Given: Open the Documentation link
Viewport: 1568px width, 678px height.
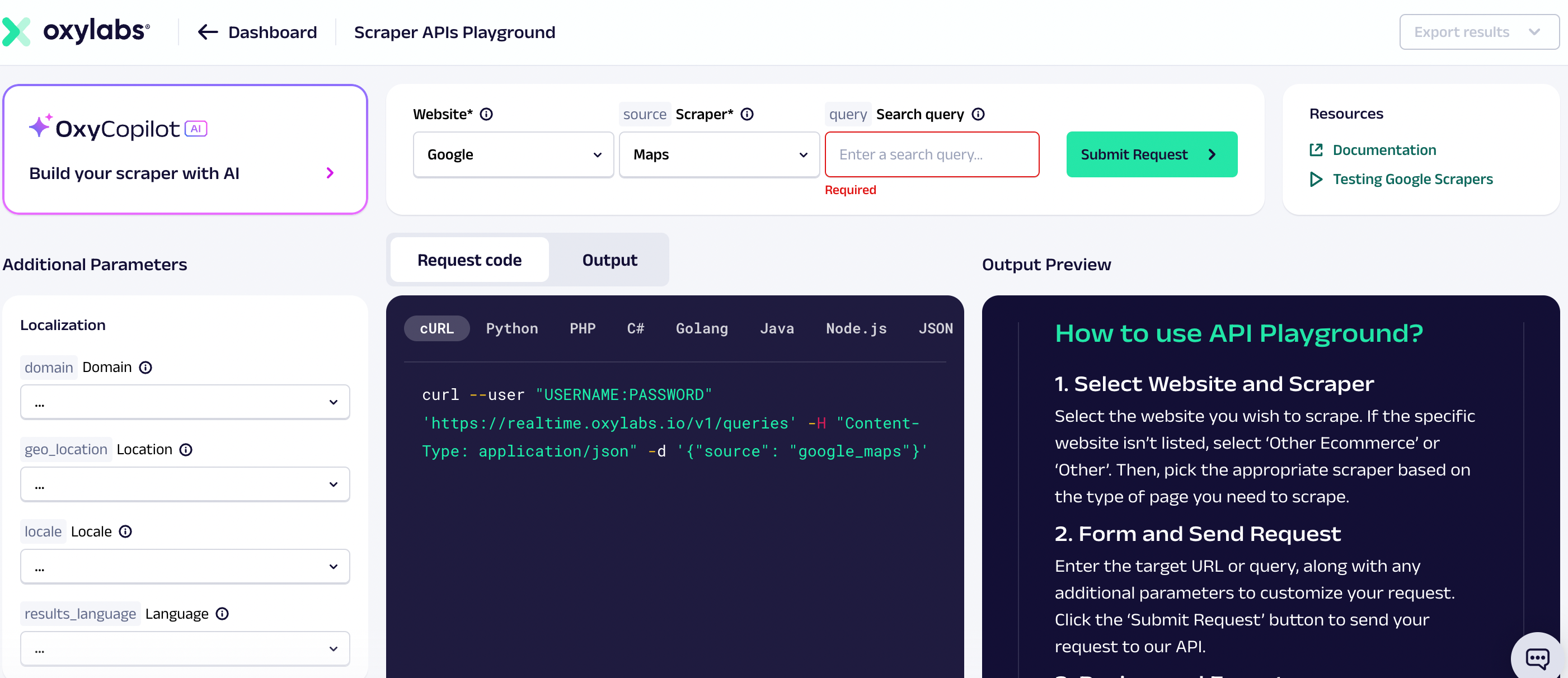Looking at the screenshot, I should 1383,150.
